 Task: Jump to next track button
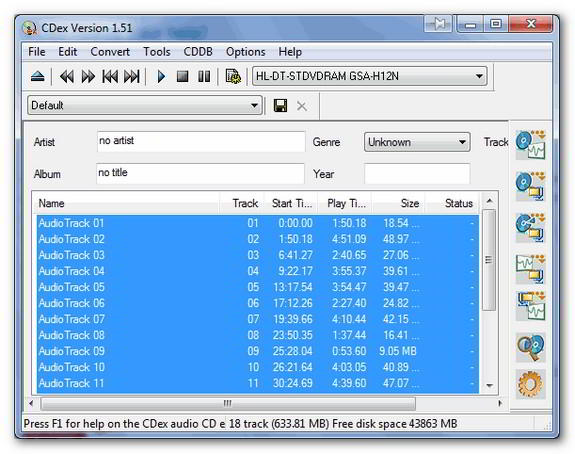(x=132, y=77)
